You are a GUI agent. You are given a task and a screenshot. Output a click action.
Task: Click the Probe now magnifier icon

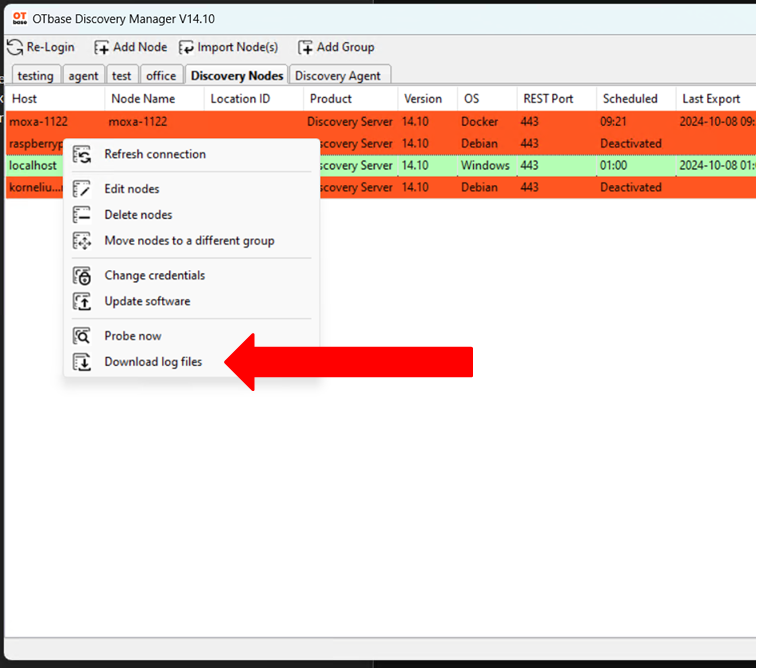[x=82, y=336]
